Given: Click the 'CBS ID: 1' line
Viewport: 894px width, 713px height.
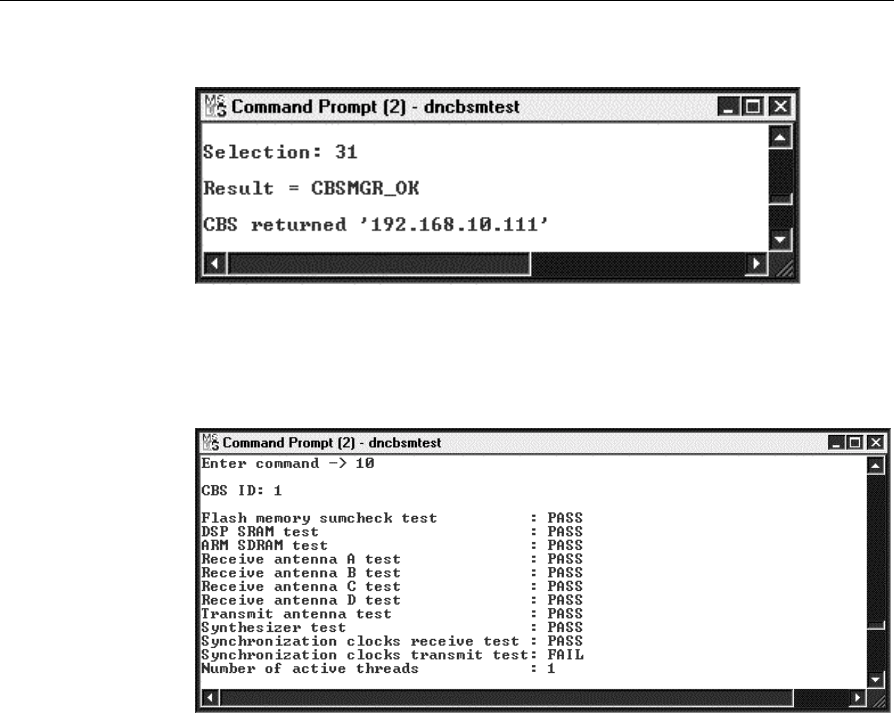Looking at the screenshot, I should 242,491.
